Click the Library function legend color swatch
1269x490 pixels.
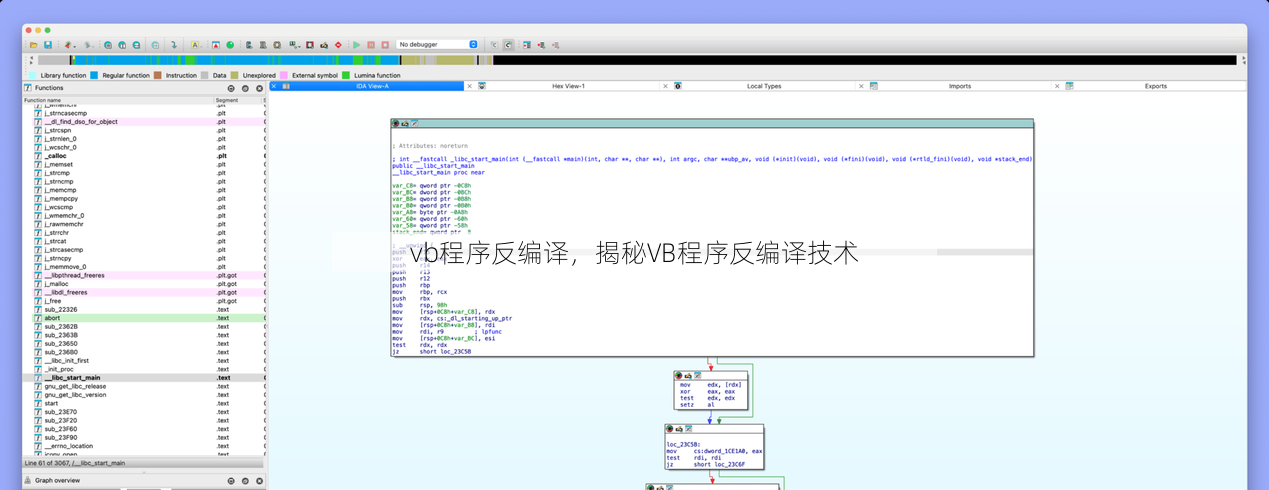(x=33, y=75)
